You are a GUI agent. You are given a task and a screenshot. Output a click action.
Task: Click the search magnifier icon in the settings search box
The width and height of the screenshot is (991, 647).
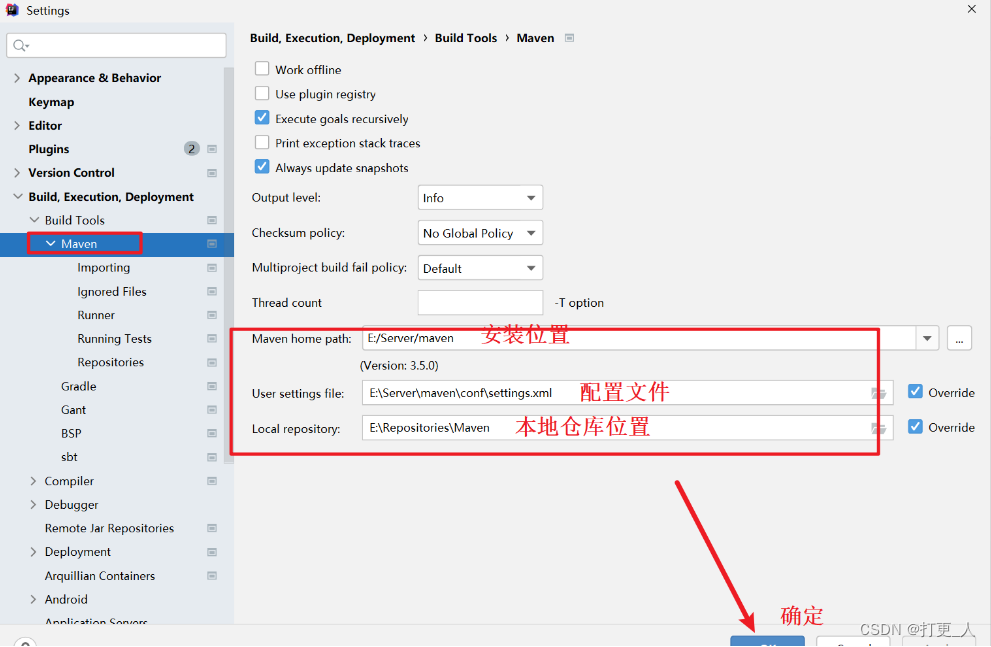(20, 45)
